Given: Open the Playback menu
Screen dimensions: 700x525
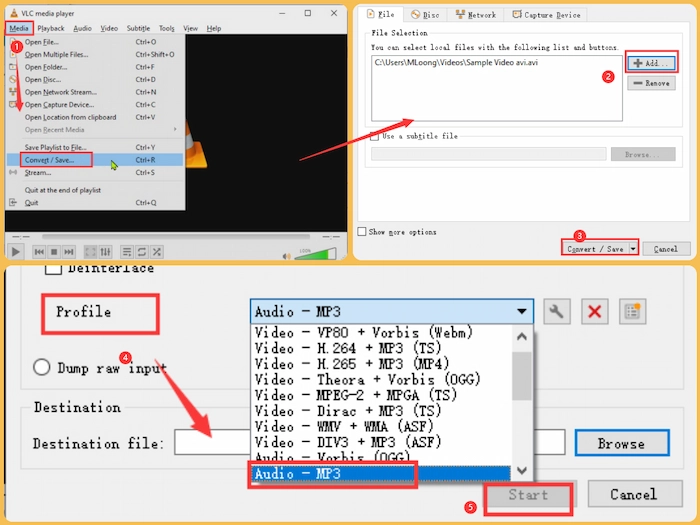Looking at the screenshot, I should [51, 28].
